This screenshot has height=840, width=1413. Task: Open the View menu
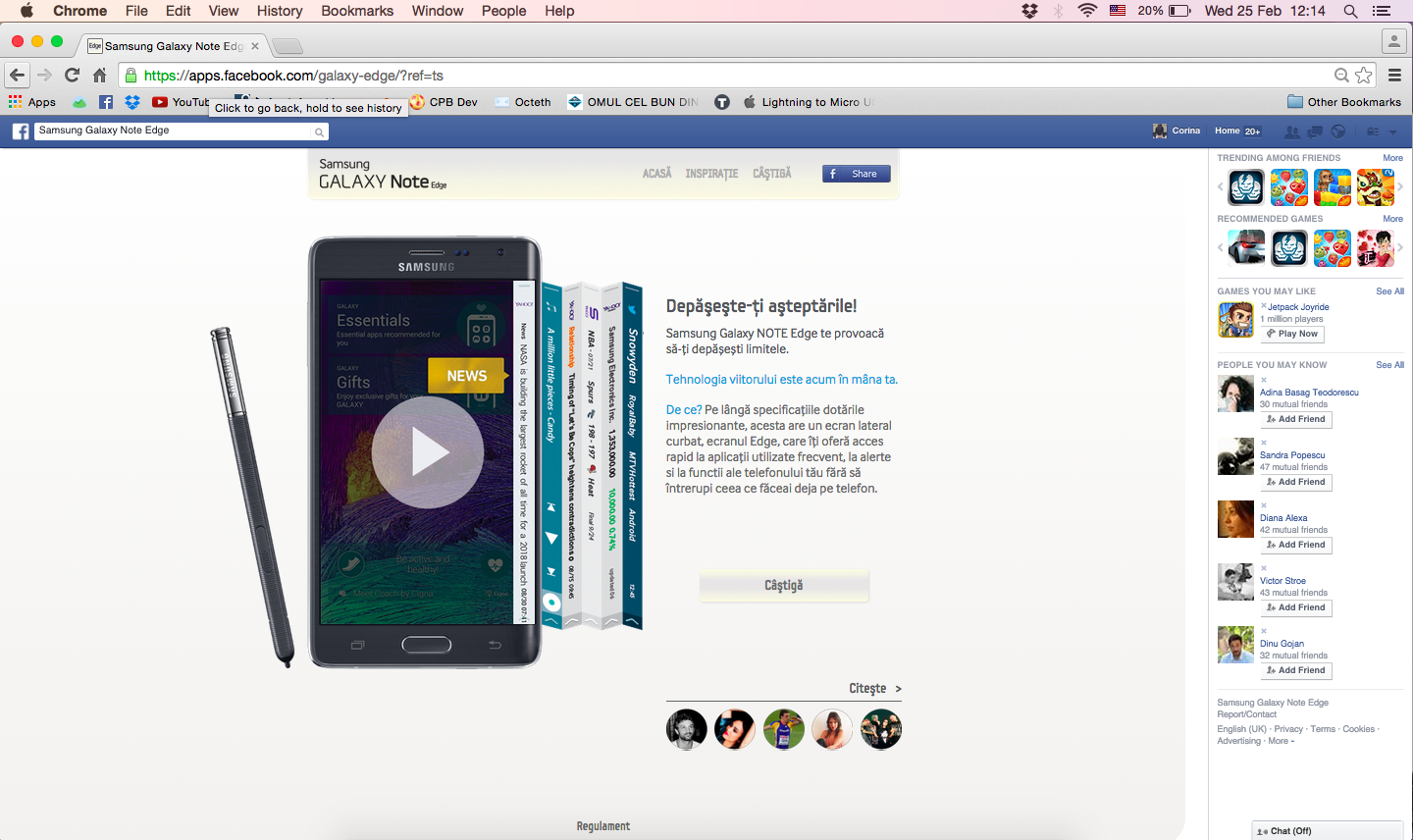pyautogui.click(x=224, y=11)
